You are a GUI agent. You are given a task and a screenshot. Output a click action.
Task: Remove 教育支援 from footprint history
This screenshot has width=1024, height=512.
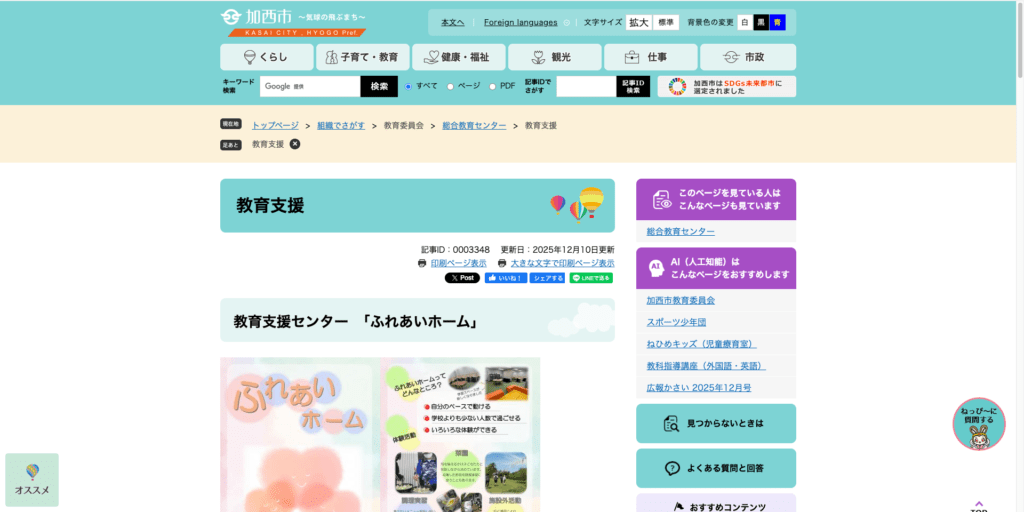[295, 144]
